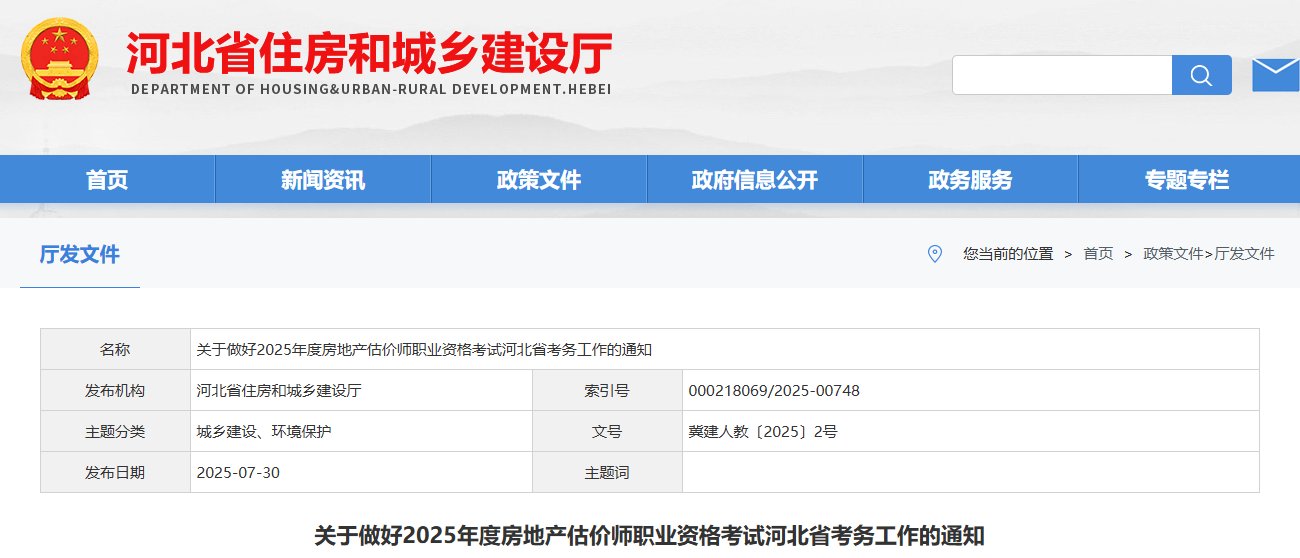This screenshot has width=1300, height=558.
Task: Click the date 2025-07-30
Action: pos(238,472)
